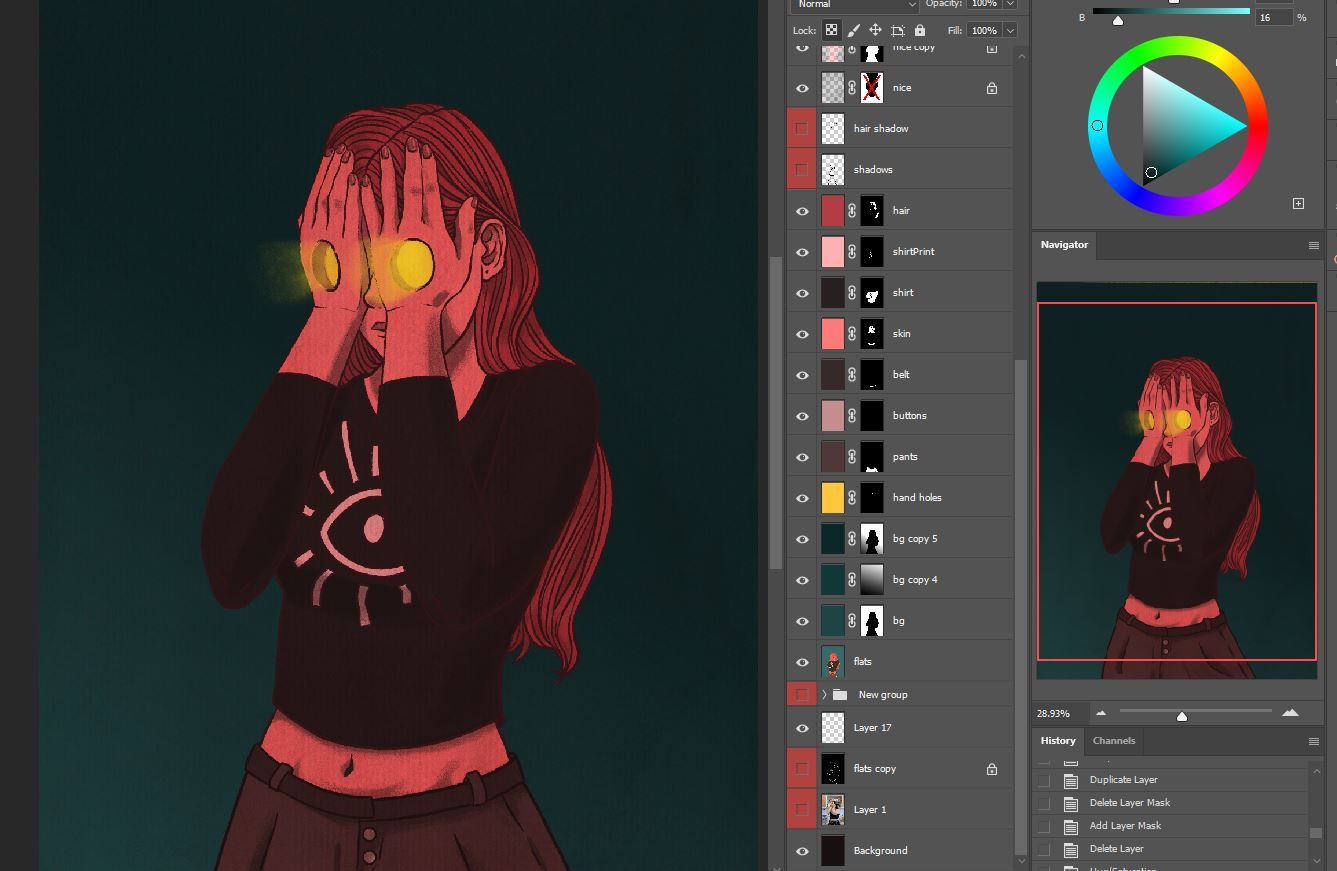Click the brightness B slider handle
This screenshot has height=871, width=1337.
point(1118,21)
